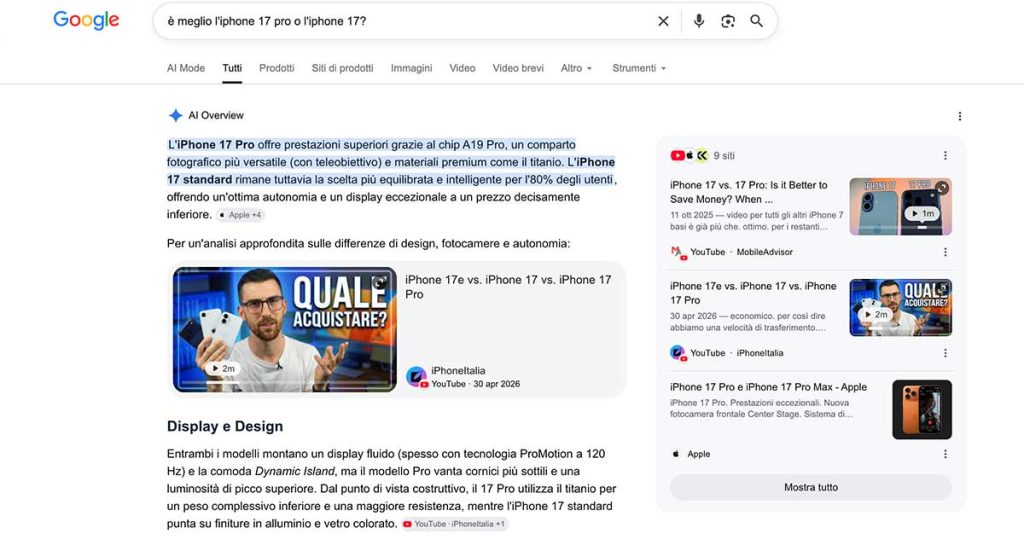Switch to AI Mode tab
This screenshot has width=1024, height=551.
(185, 68)
